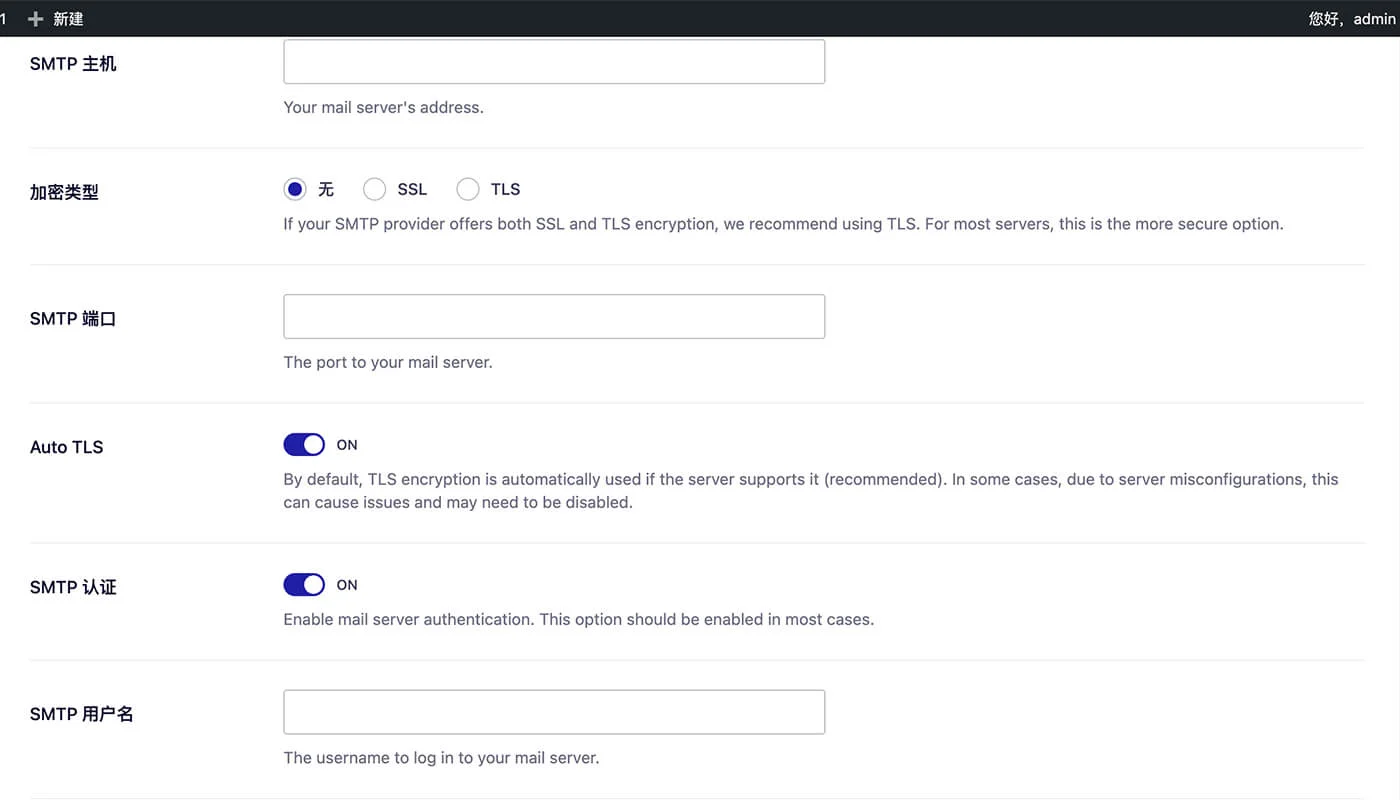Click the 加密类型 setting label
Viewport: 1400px width, 800px height.
coord(64,192)
